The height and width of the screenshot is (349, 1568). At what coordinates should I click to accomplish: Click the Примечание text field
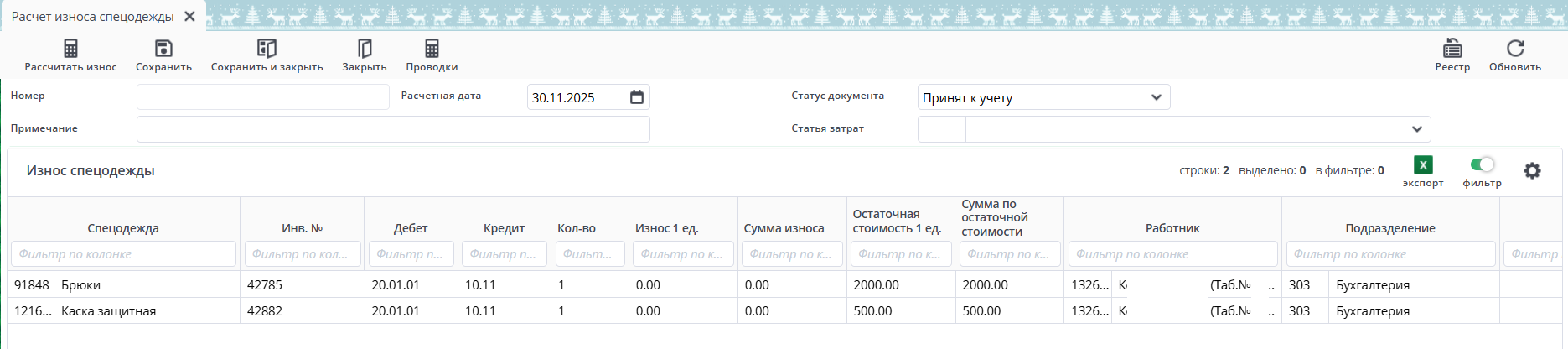pyautogui.click(x=392, y=129)
